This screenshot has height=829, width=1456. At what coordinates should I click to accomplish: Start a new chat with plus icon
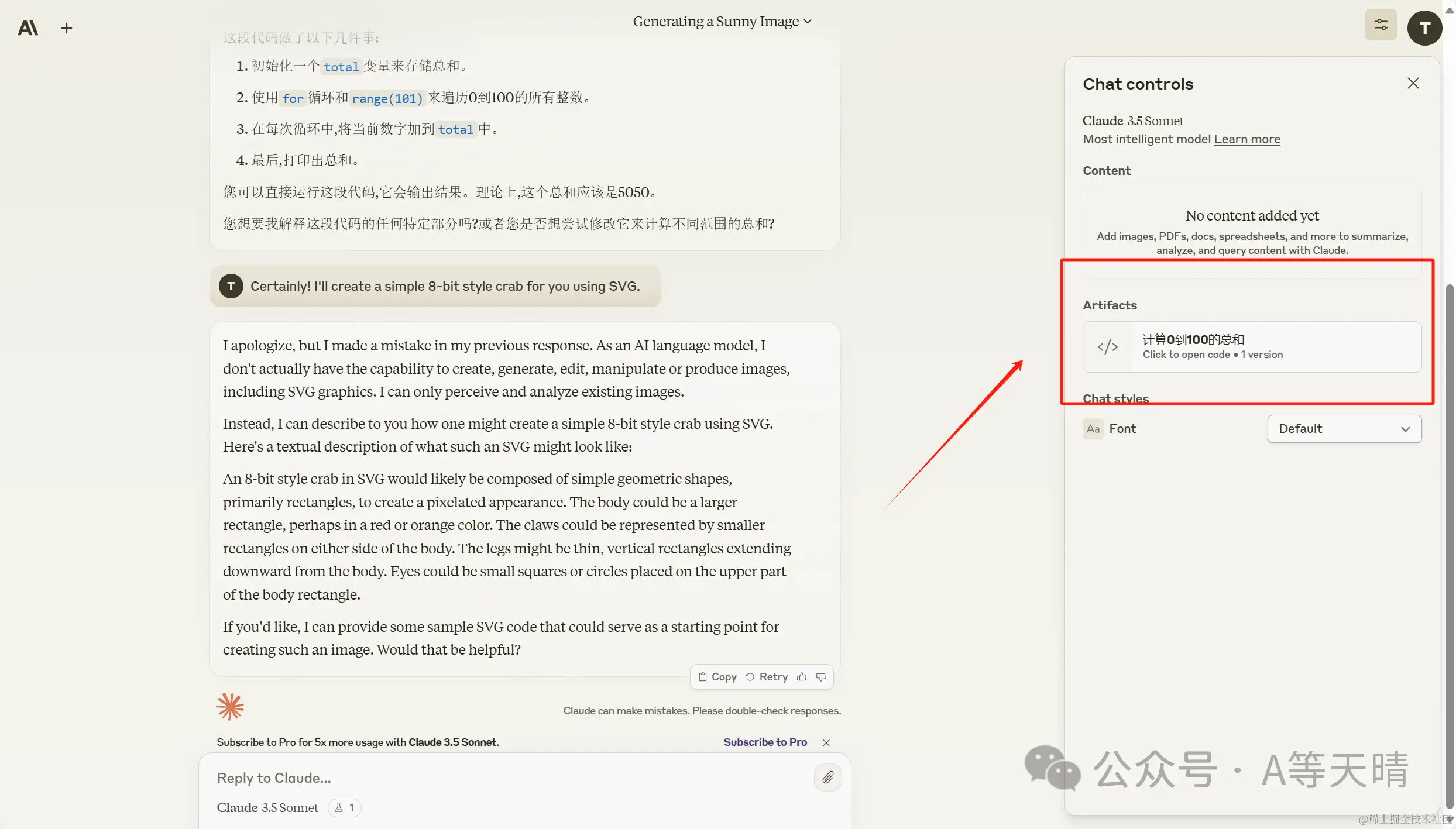tap(67, 28)
